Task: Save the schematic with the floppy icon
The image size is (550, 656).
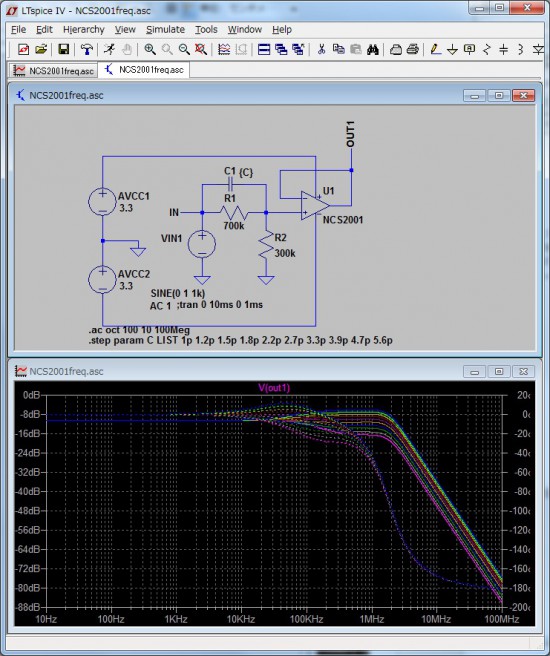Action: pyautogui.click(x=63, y=50)
